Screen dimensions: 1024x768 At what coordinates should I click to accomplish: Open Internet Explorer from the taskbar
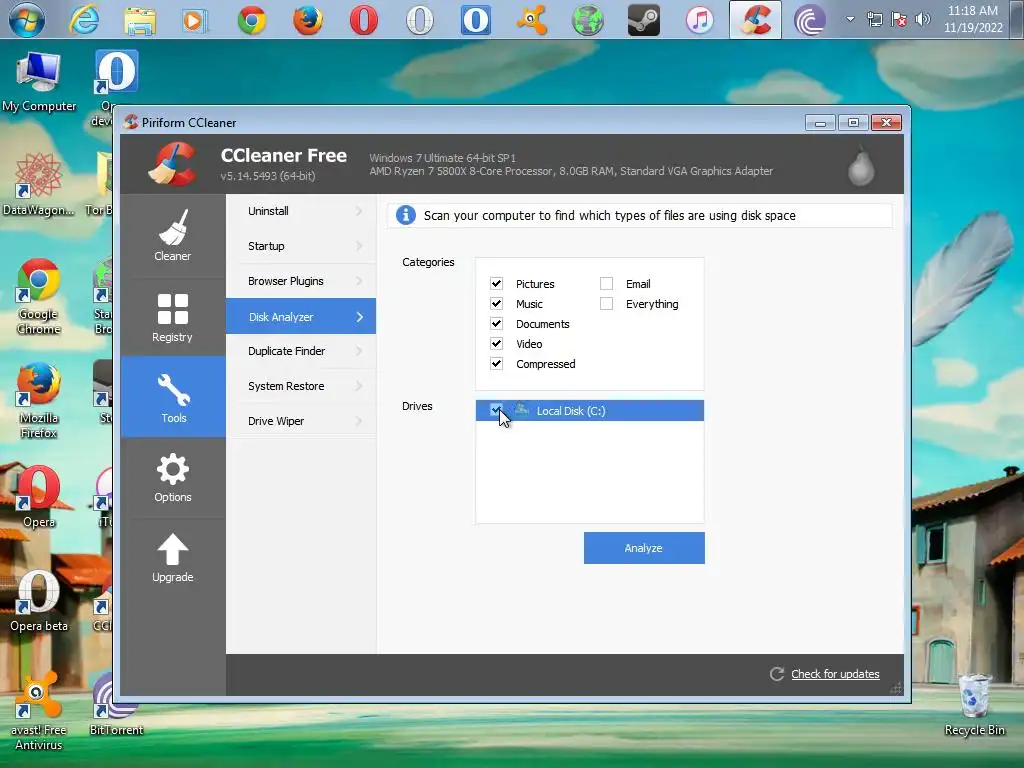84,20
